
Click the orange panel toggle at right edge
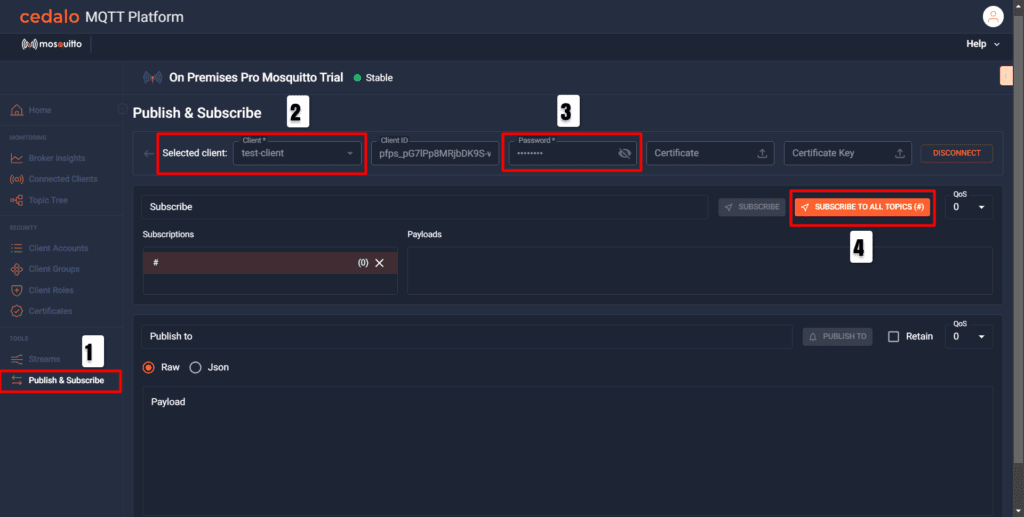click(x=1006, y=76)
